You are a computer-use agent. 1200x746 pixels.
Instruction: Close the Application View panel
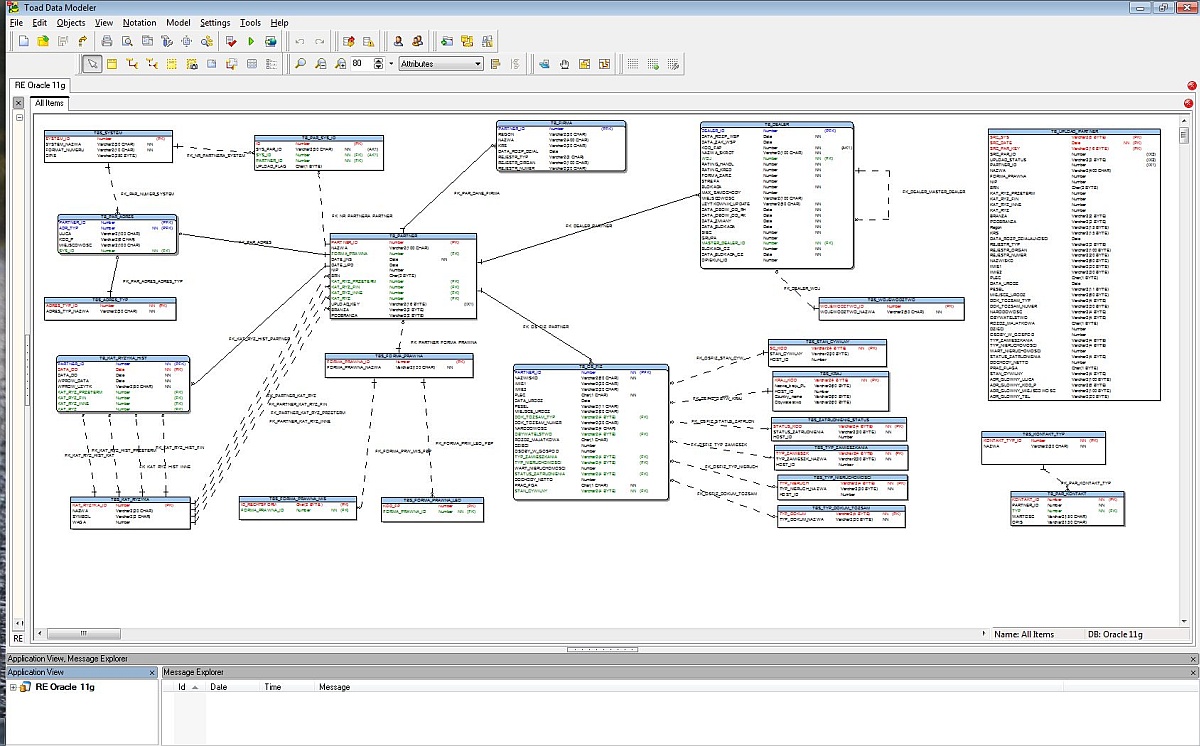(152, 673)
